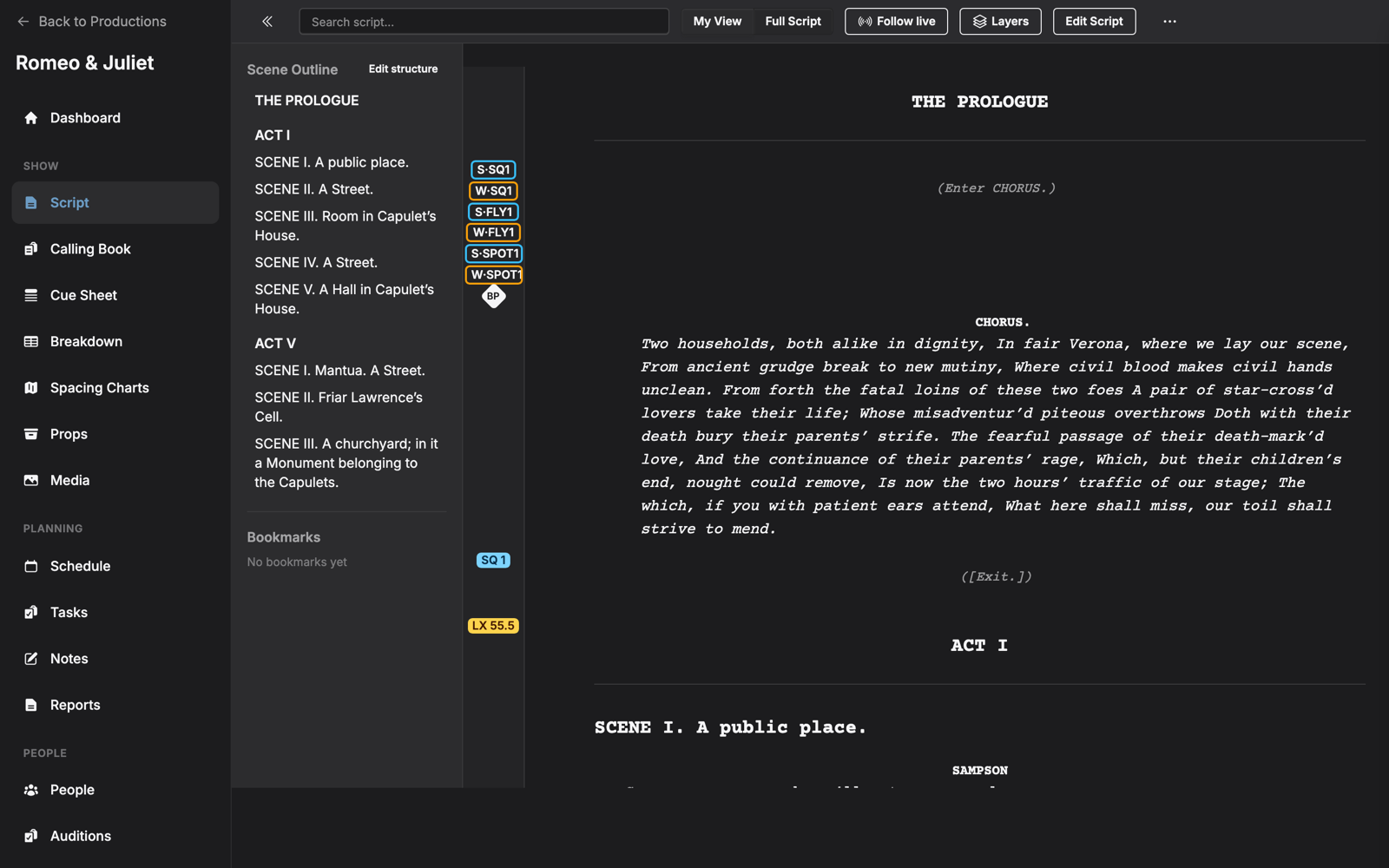Select the S·SQ1 cue lane badge
This screenshot has height=868, width=1389.
pyautogui.click(x=493, y=169)
